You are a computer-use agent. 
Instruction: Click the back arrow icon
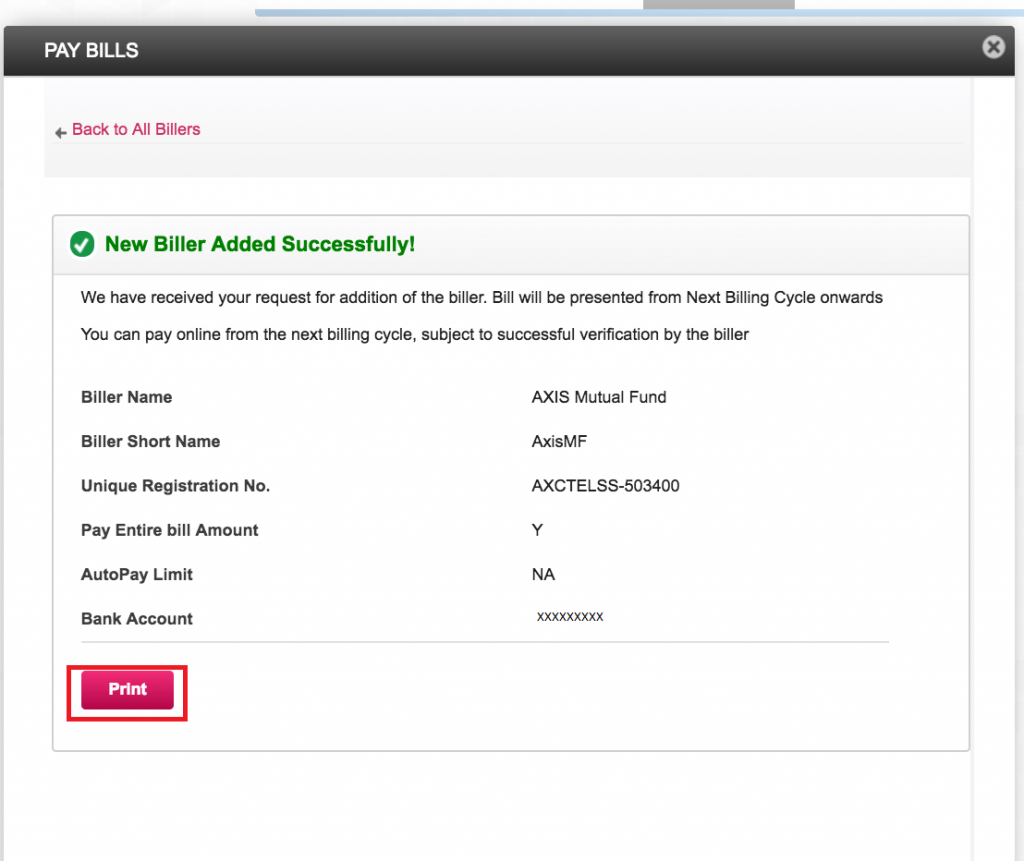61,132
